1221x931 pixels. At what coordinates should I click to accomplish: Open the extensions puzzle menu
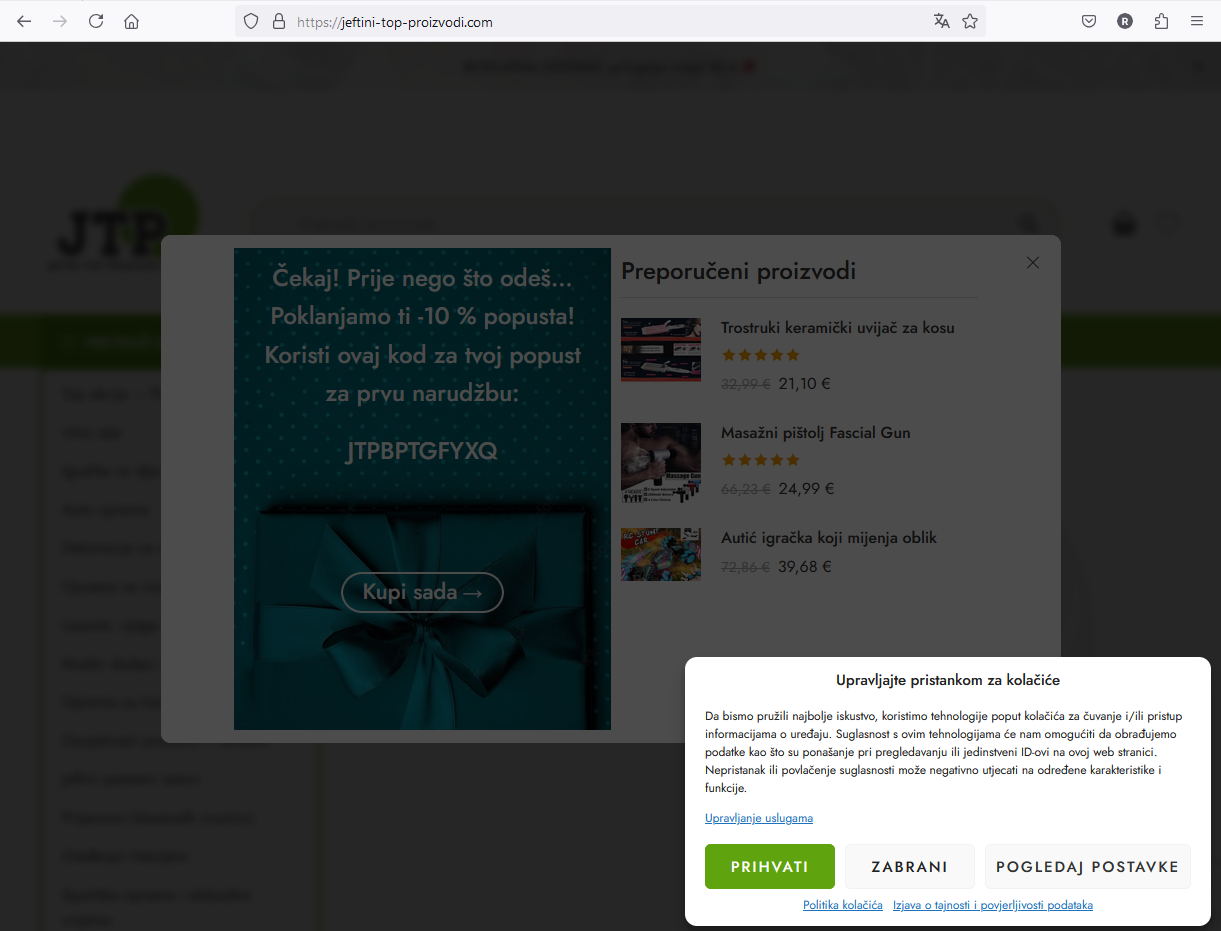point(1161,21)
